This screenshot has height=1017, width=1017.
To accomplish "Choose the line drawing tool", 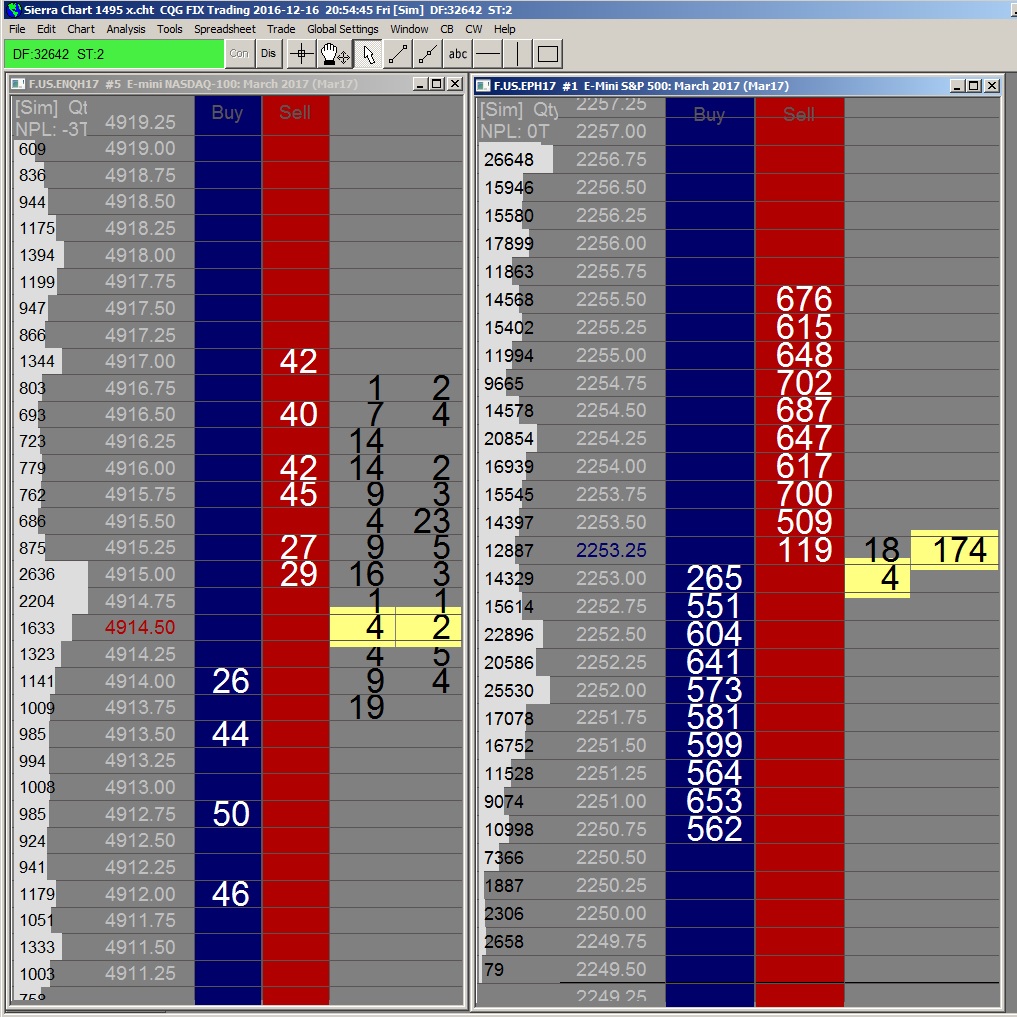I will pos(398,54).
